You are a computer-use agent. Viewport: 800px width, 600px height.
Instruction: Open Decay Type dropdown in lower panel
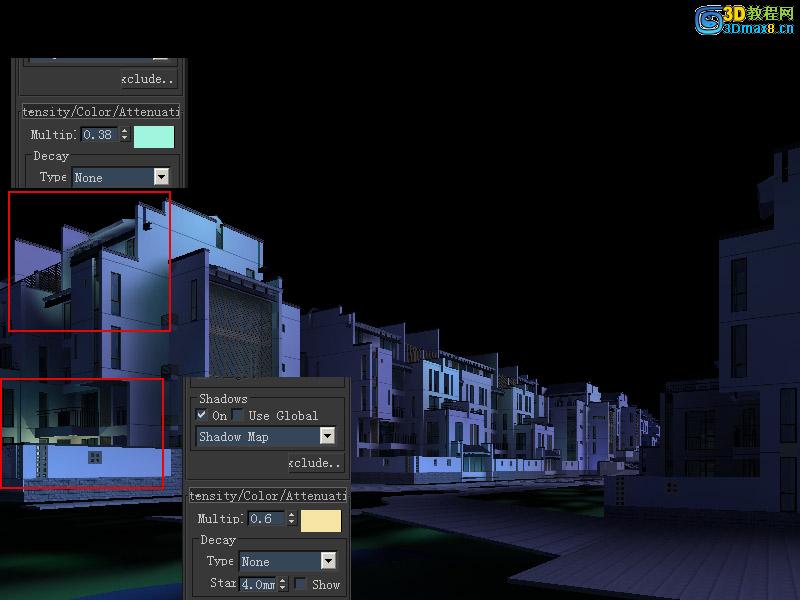(x=288, y=561)
